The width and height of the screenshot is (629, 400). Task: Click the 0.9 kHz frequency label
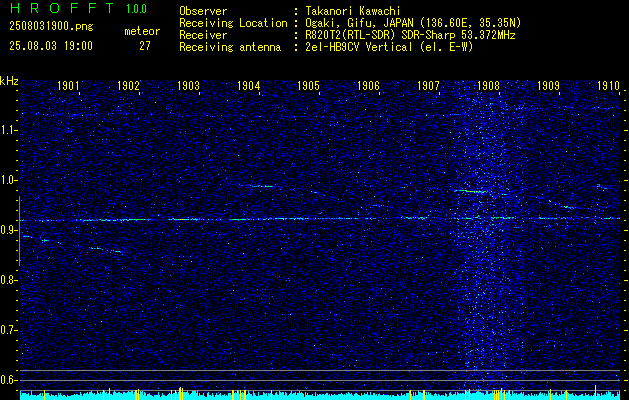8,230
